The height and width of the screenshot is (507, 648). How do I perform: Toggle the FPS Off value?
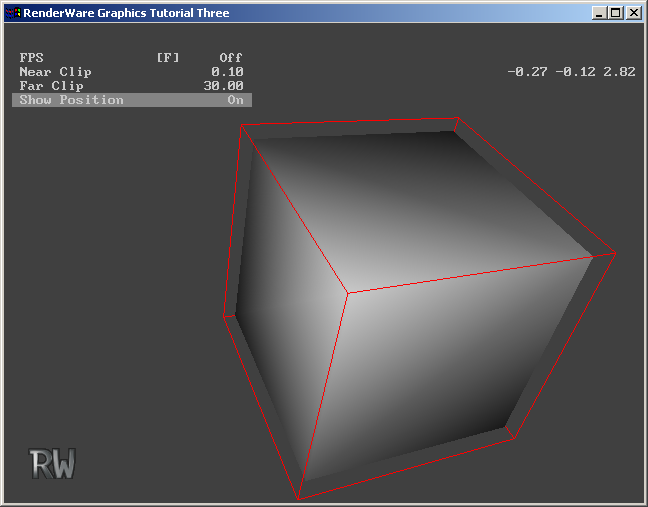[x=230, y=58]
